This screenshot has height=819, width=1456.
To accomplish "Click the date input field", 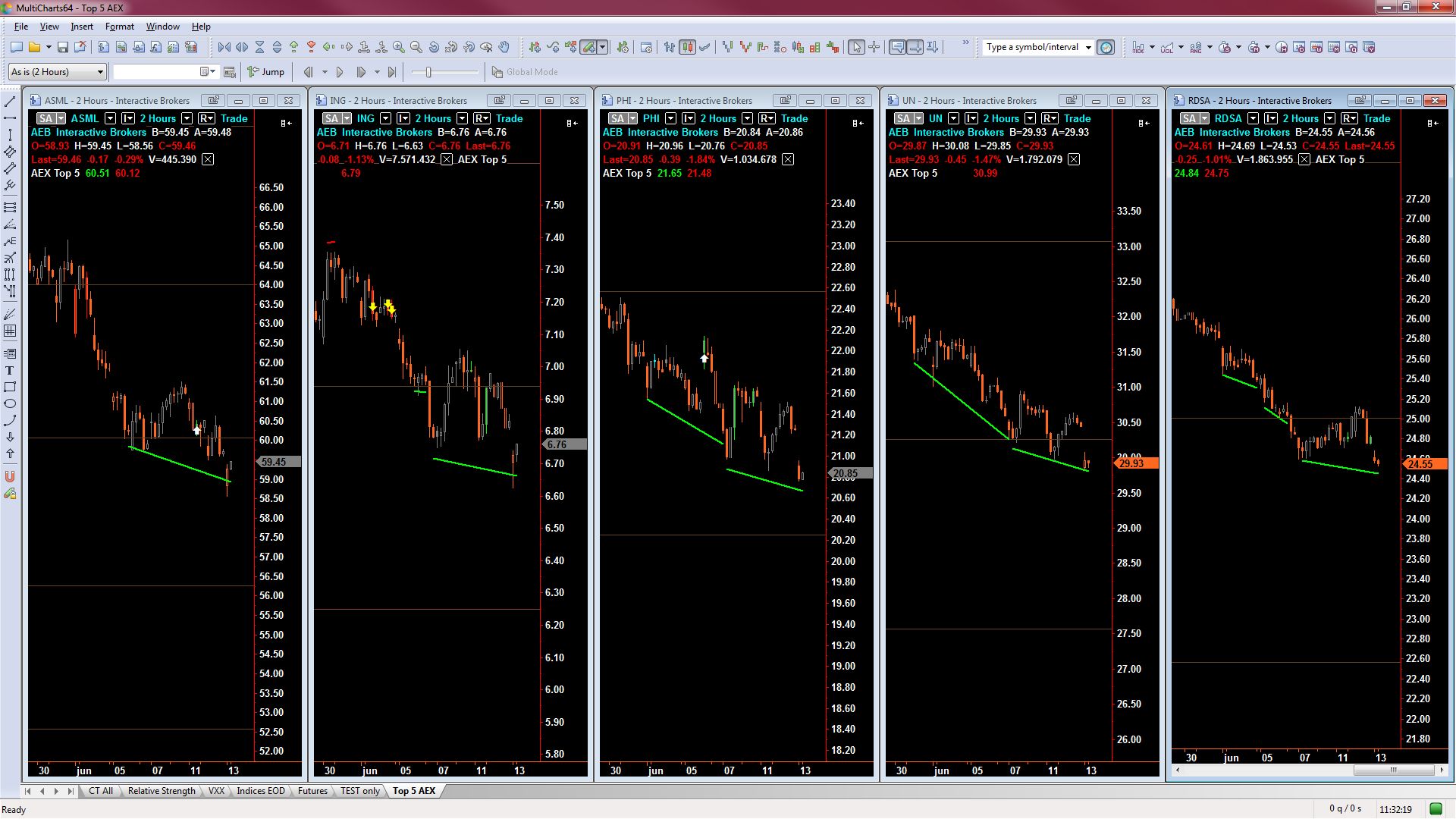I will click(155, 72).
